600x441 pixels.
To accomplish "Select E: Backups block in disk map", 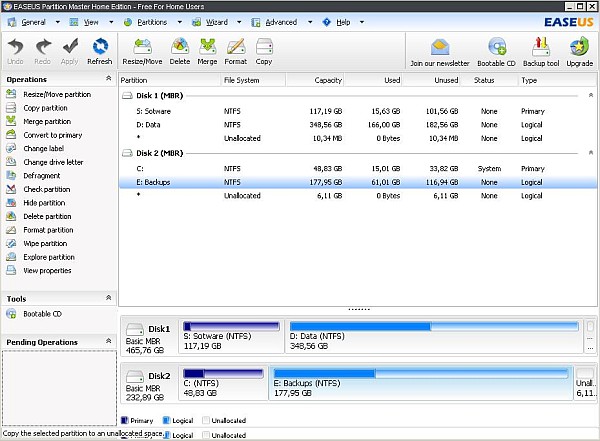I will click(x=421, y=384).
